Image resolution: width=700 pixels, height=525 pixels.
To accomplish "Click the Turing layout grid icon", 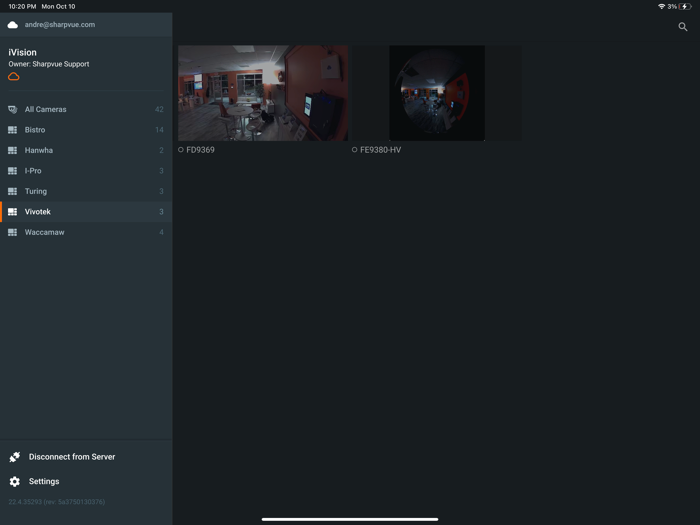I will click(12, 192).
